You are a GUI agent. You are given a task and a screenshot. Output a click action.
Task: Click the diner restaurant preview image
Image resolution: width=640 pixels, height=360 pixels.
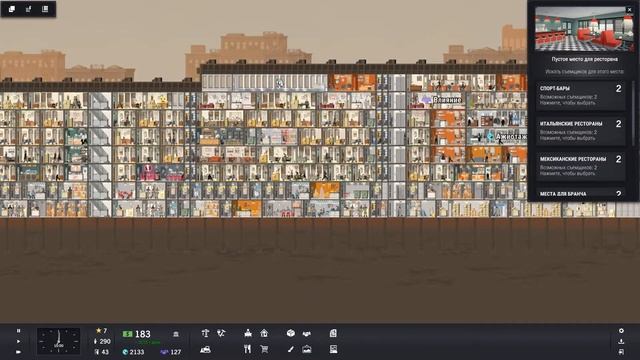point(584,29)
